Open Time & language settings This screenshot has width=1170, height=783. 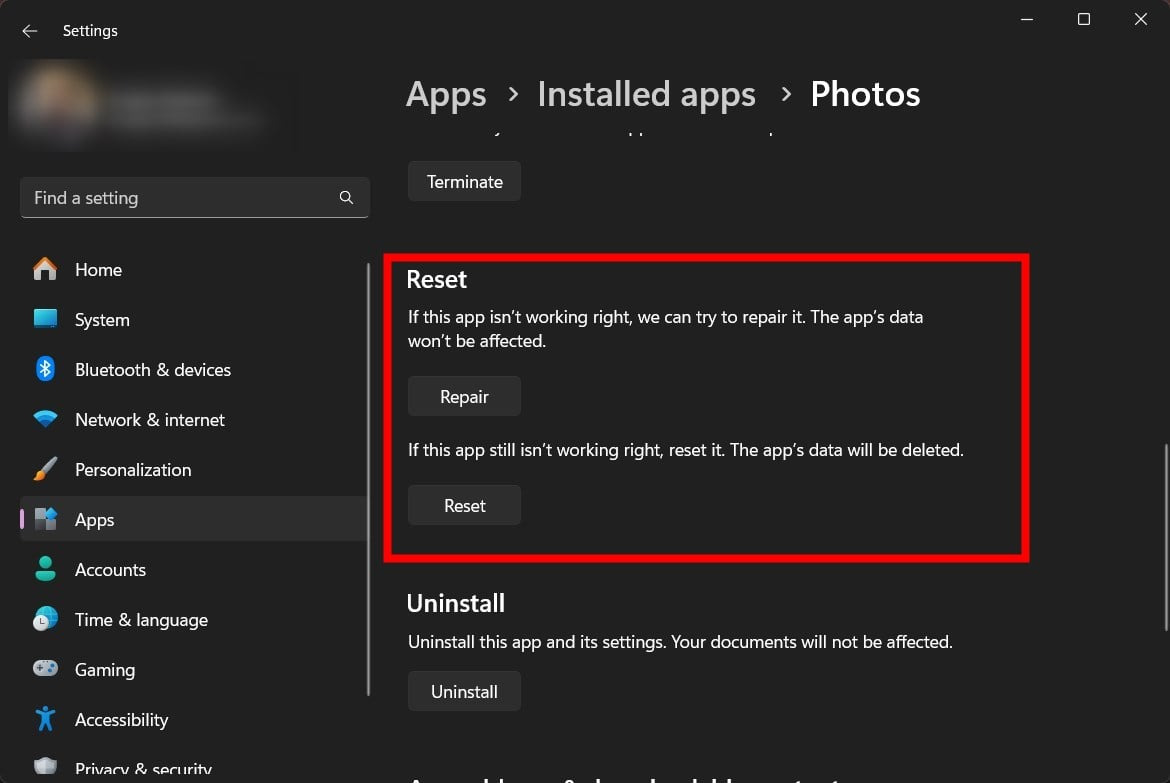pos(193,620)
